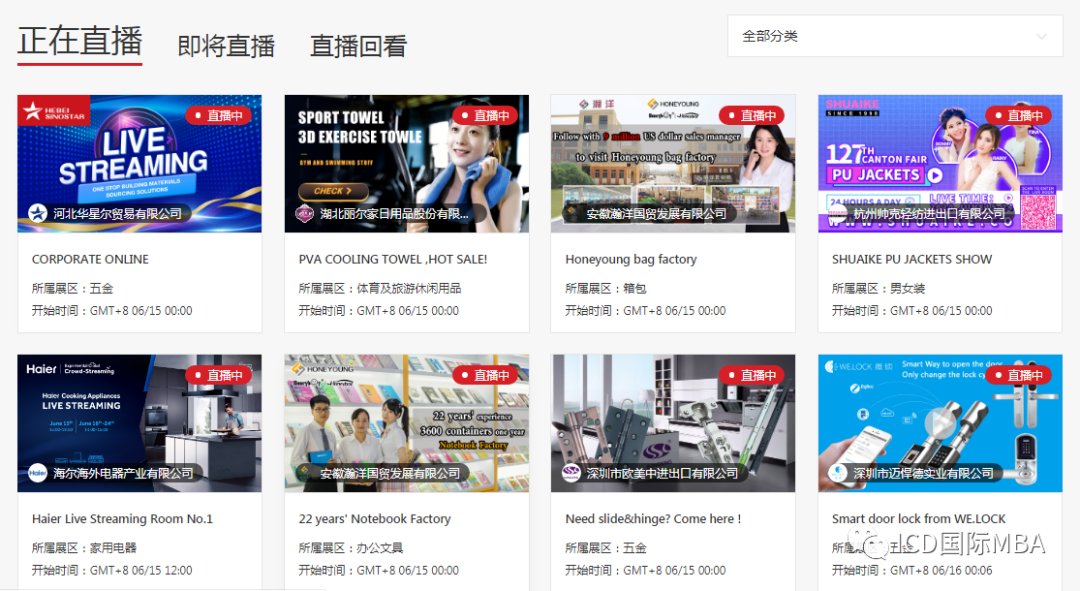Click the start time under Honeyoung bag factory
The width and height of the screenshot is (1080, 591).
[645, 311]
